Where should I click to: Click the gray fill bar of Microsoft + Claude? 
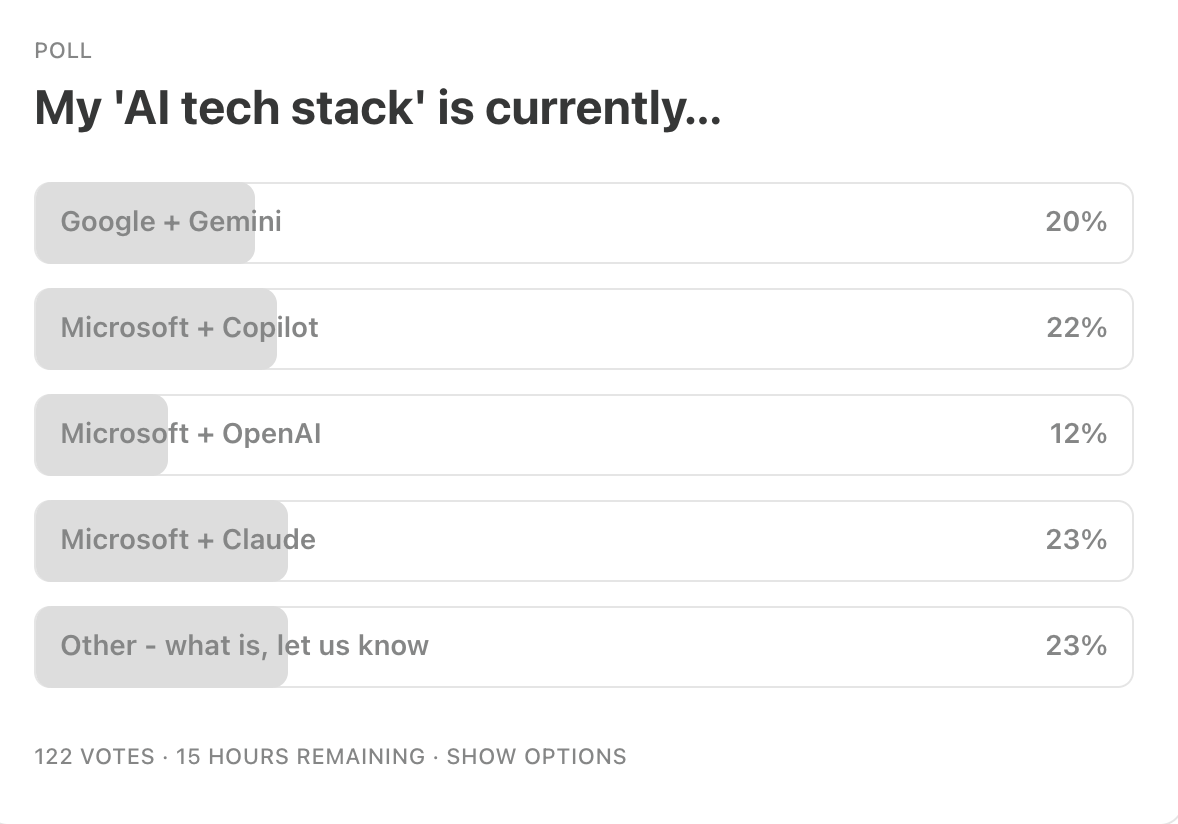(162, 541)
